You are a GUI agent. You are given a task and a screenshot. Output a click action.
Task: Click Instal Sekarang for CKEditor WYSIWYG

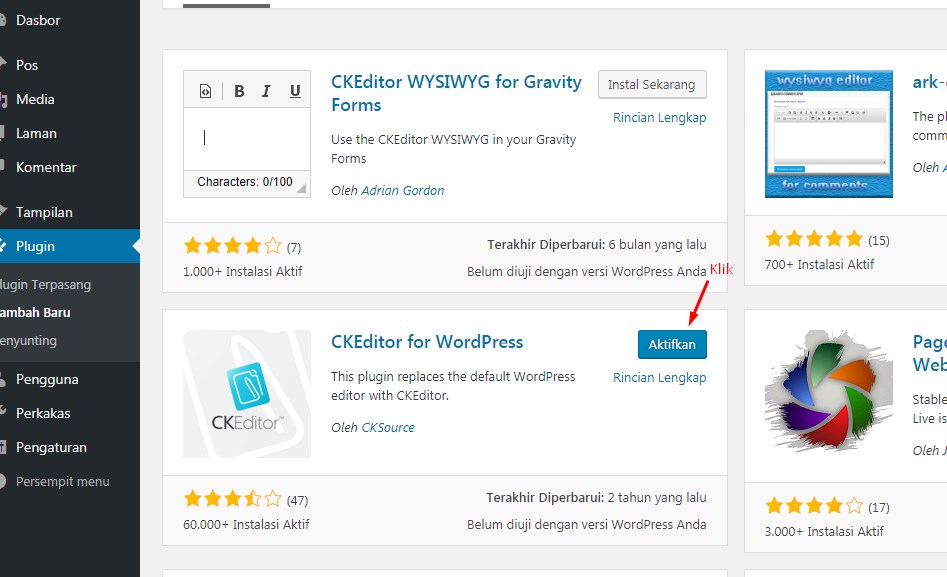(x=652, y=84)
